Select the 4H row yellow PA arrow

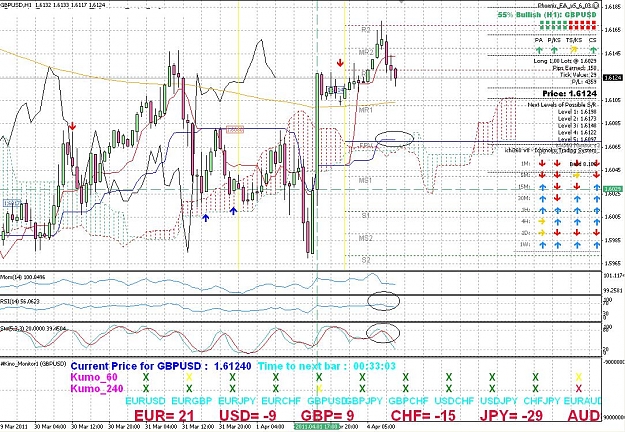coord(542,221)
